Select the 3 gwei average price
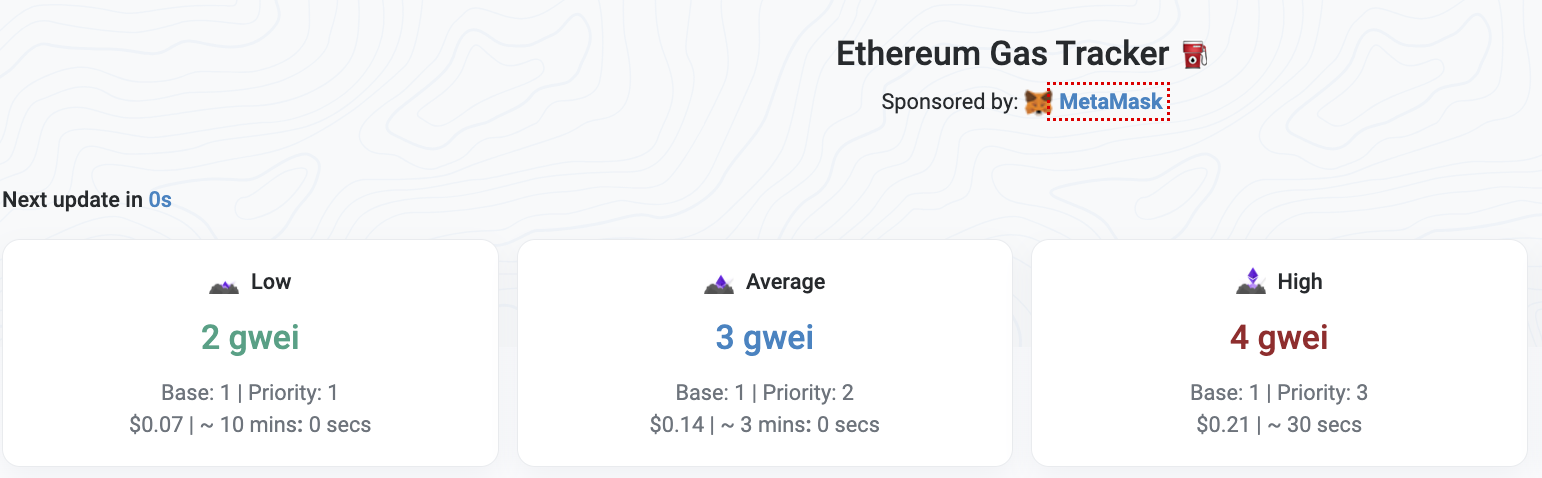Viewport: 1542px width, 478px height. tap(765, 338)
